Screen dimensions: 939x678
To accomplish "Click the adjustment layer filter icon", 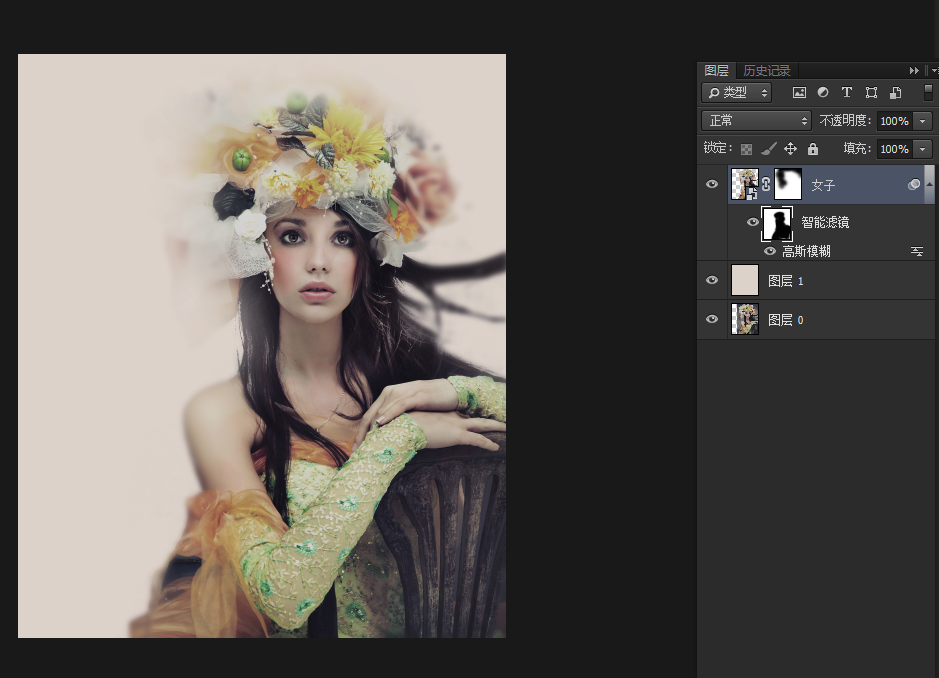I will [x=823, y=92].
